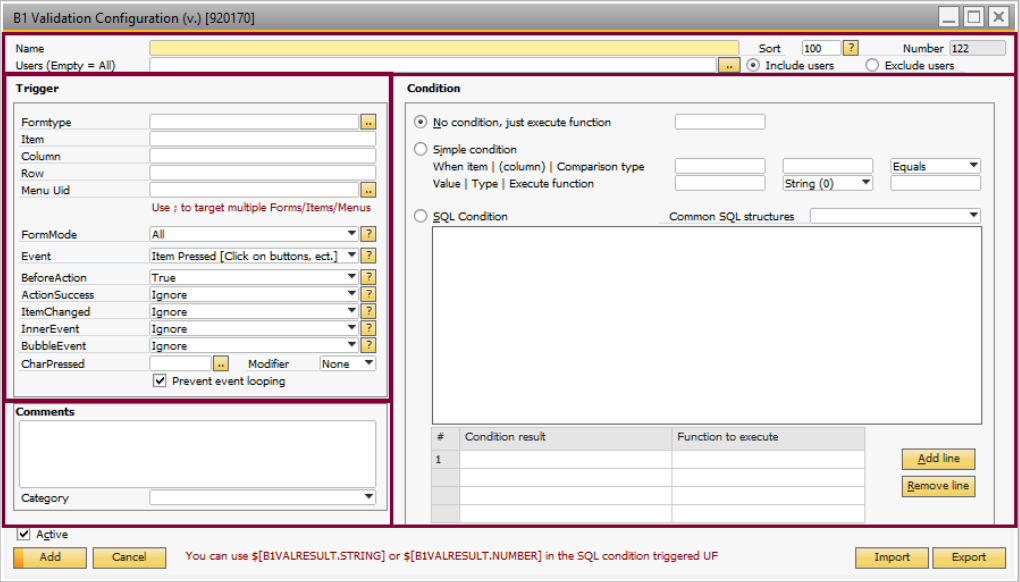Click the Users input field
1020x582 pixels.
pyautogui.click(x=433, y=66)
